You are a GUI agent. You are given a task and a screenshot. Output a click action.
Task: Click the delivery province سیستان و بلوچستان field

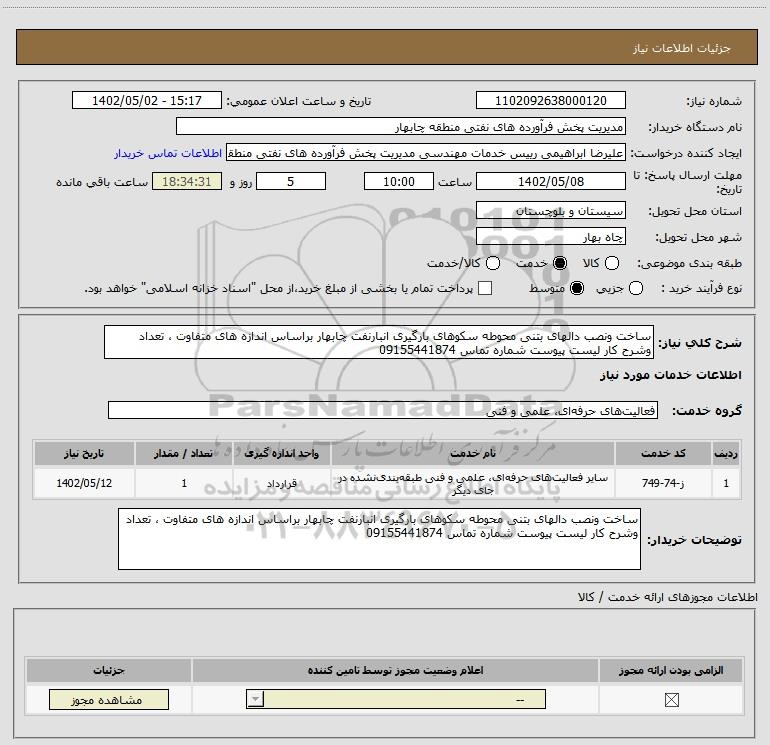pyautogui.click(x=550, y=211)
